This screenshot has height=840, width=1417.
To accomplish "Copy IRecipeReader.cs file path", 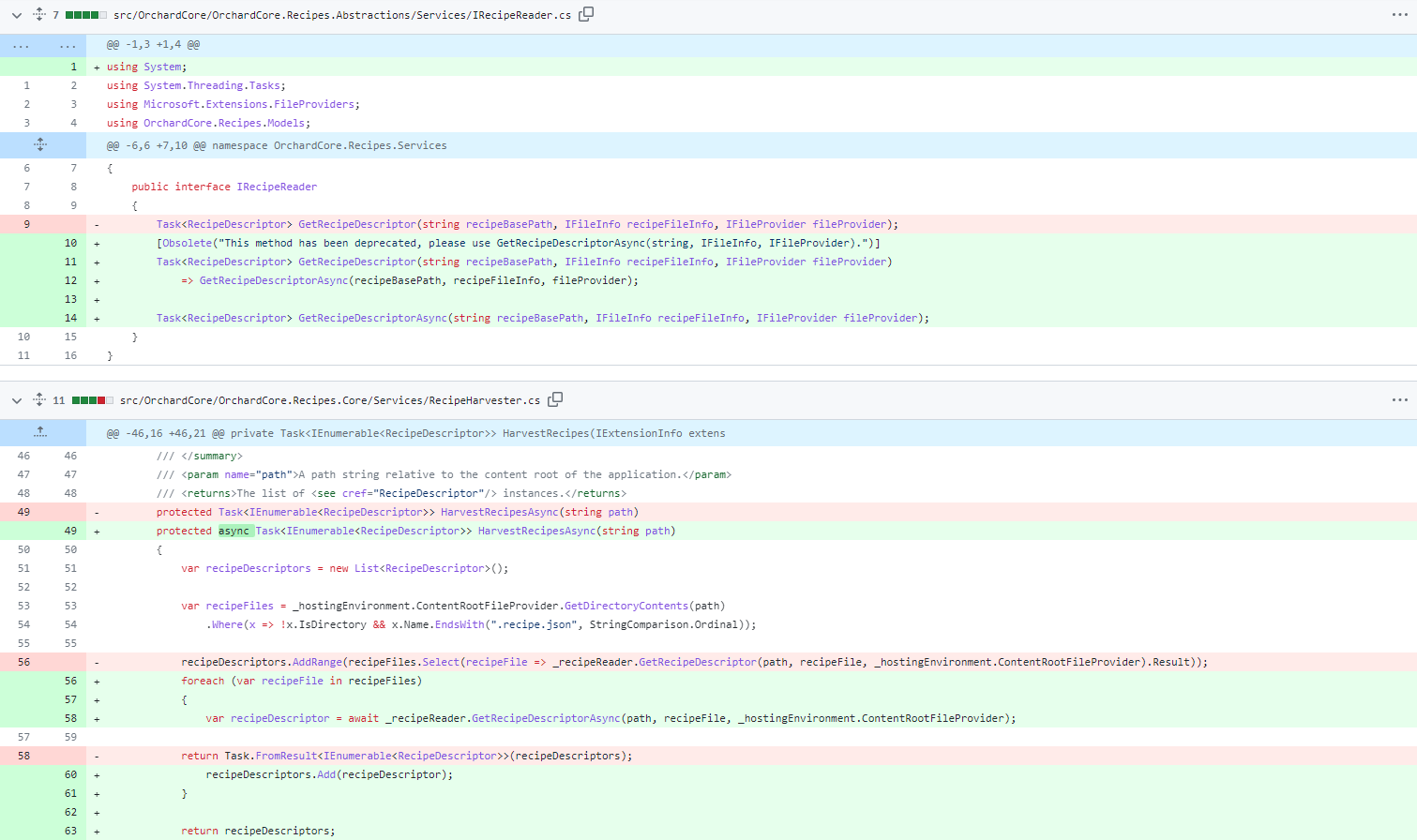I will click(x=586, y=14).
